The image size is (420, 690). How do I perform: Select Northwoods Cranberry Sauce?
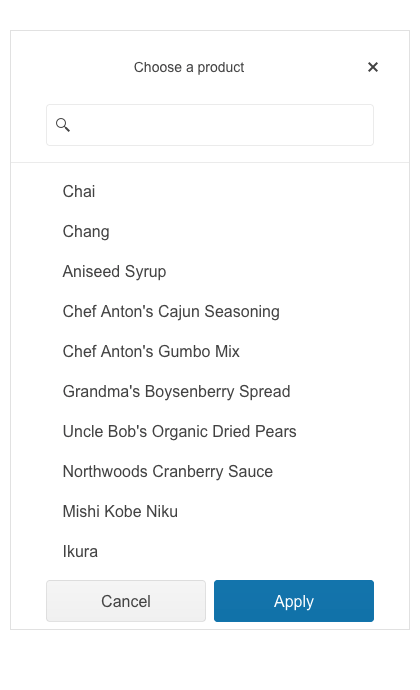click(x=210, y=472)
